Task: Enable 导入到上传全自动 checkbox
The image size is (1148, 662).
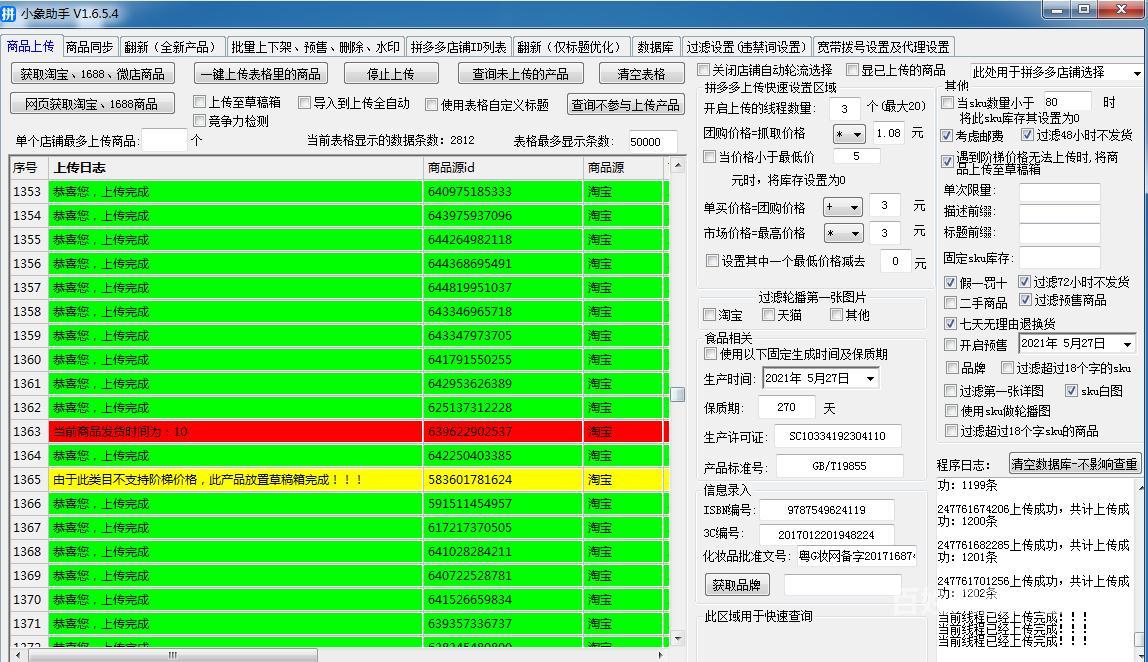Action: pyautogui.click(x=305, y=103)
